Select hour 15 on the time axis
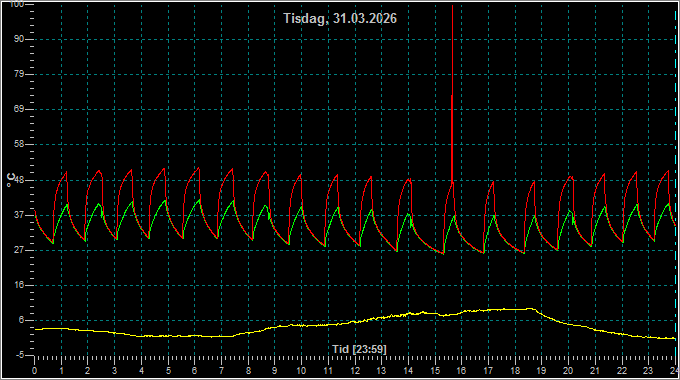Screen dimensions: 680x380 pos(435,371)
